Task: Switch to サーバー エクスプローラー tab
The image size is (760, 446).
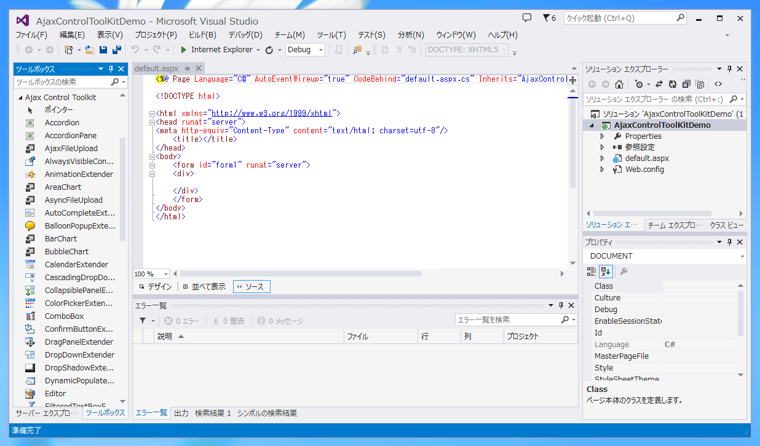Action: [x=46, y=413]
